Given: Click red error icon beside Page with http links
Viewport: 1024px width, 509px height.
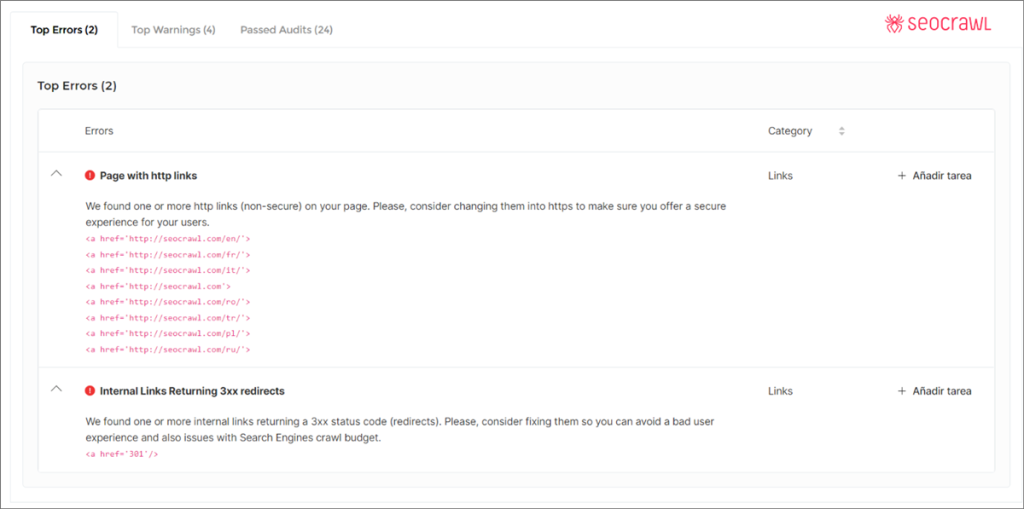Looking at the screenshot, I should [x=90, y=175].
